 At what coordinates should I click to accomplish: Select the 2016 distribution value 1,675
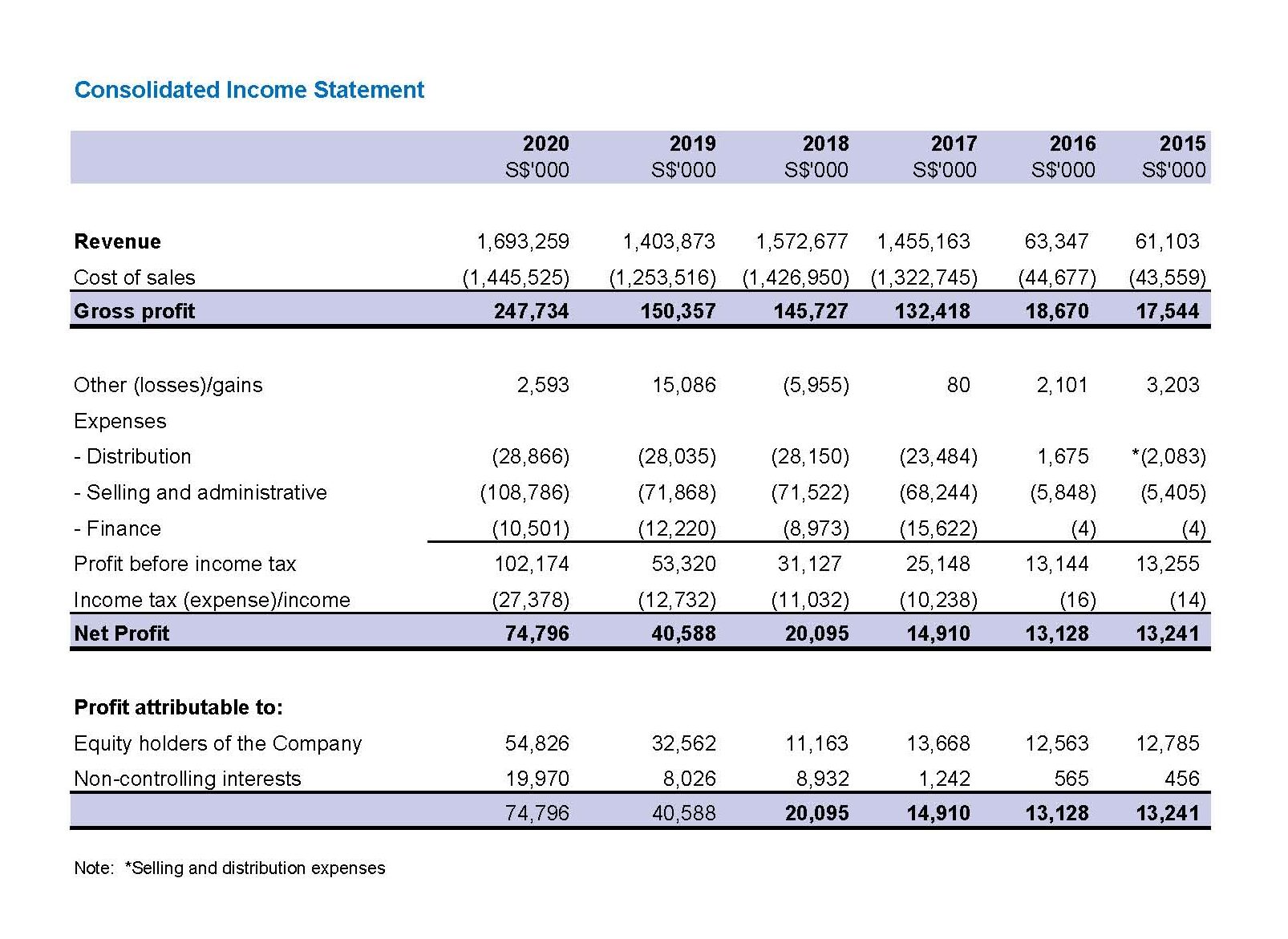[1063, 456]
